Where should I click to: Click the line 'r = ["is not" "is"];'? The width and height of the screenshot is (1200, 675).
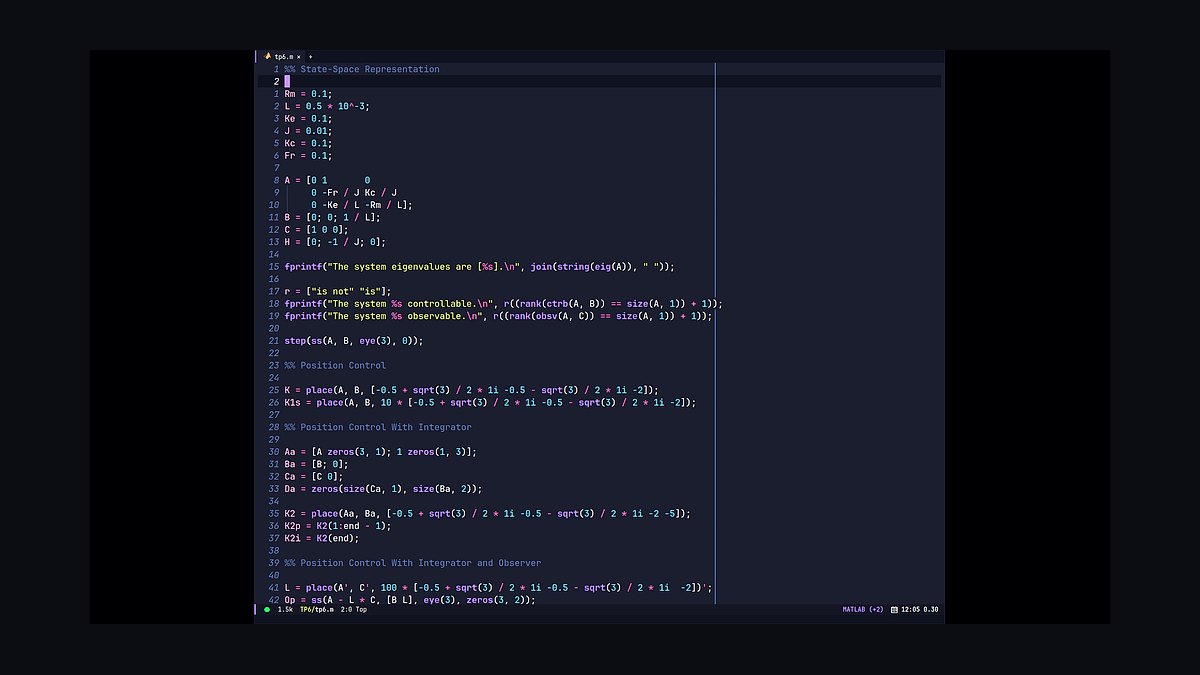click(338, 291)
